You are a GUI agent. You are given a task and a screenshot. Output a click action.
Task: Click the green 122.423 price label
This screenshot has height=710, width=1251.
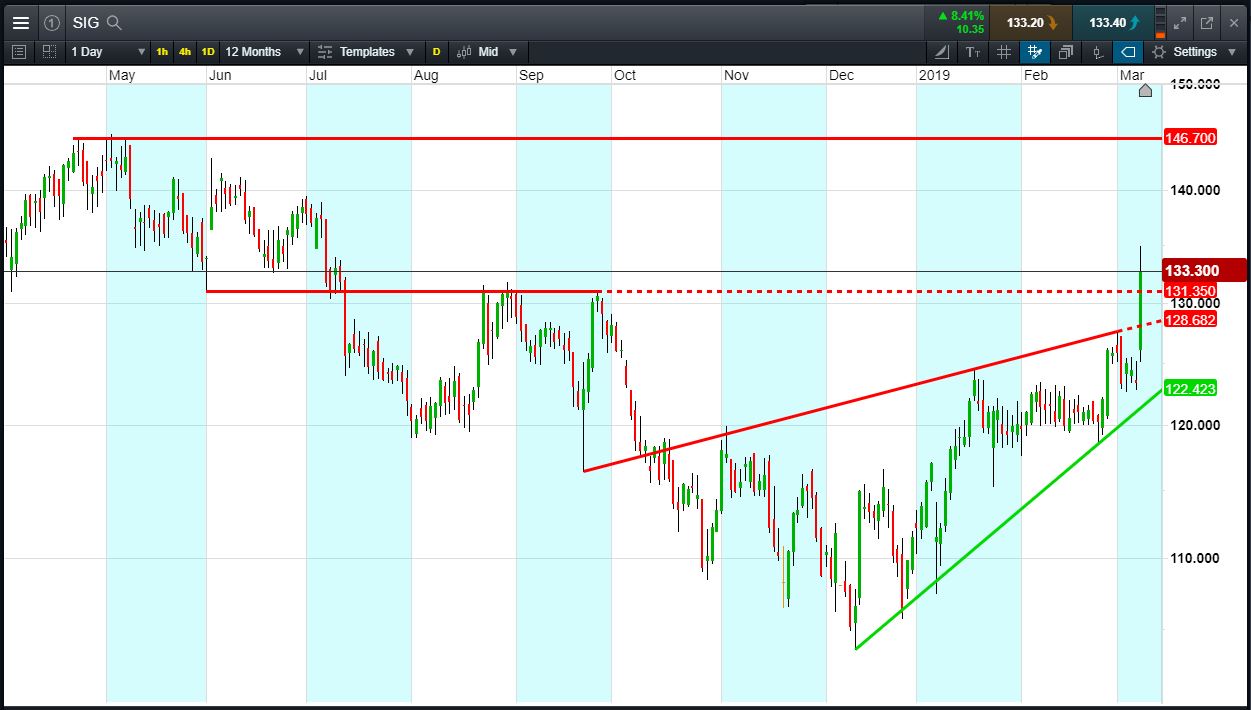click(x=1190, y=389)
